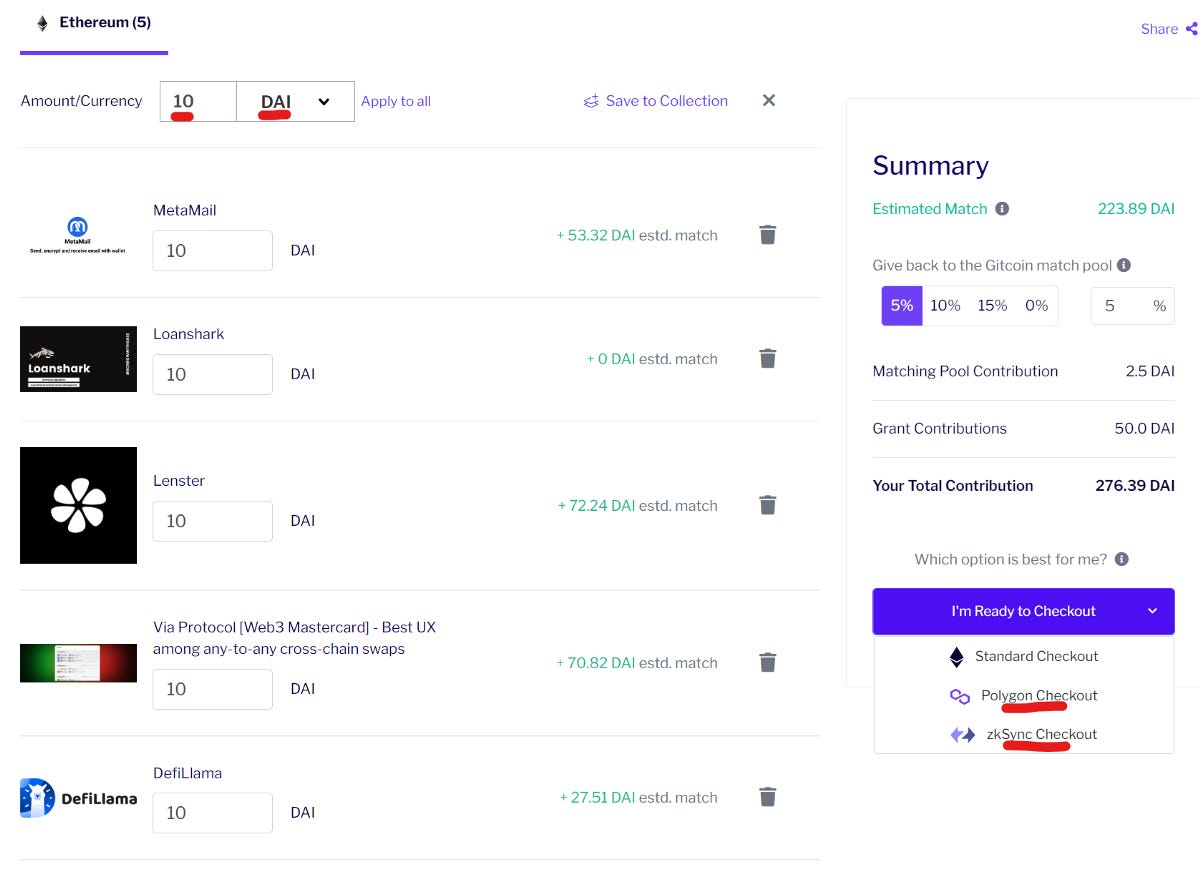Open Via Protocol grant thumbnail
1200x874 pixels.
[x=78, y=662]
